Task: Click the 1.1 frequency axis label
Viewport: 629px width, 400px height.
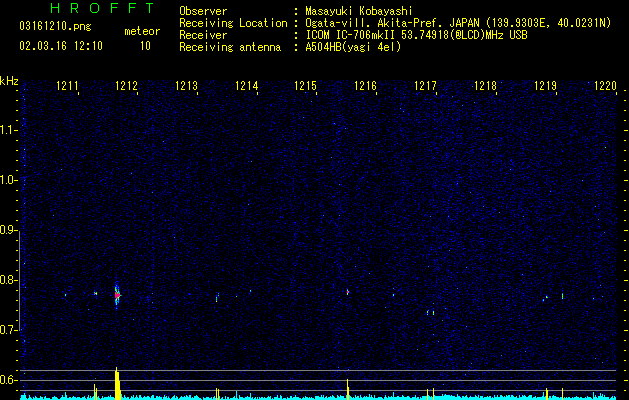Action: (x=9, y=130)
